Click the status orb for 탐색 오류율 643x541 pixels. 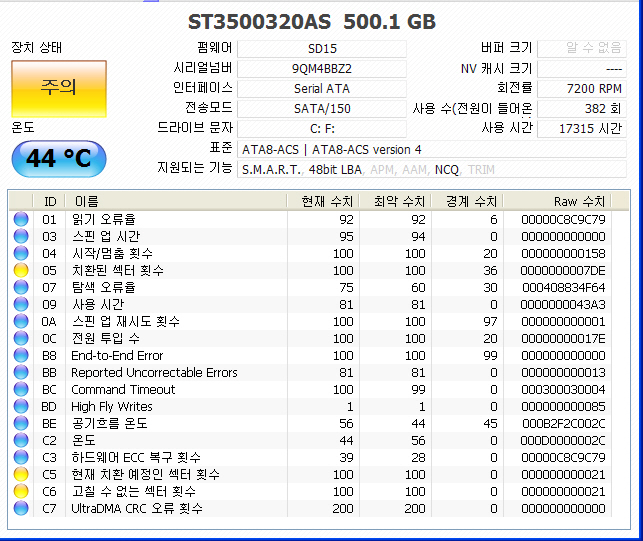(21, 288)
